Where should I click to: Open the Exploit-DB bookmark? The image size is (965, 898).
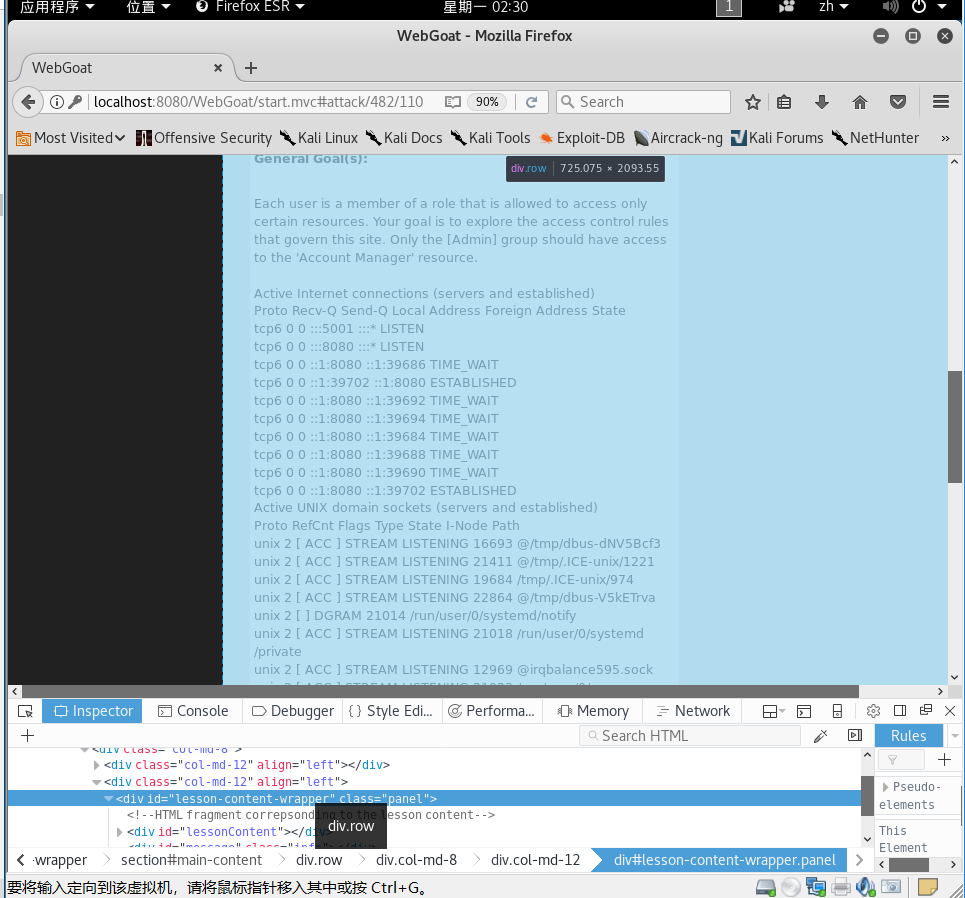click(x=582, y=138)
